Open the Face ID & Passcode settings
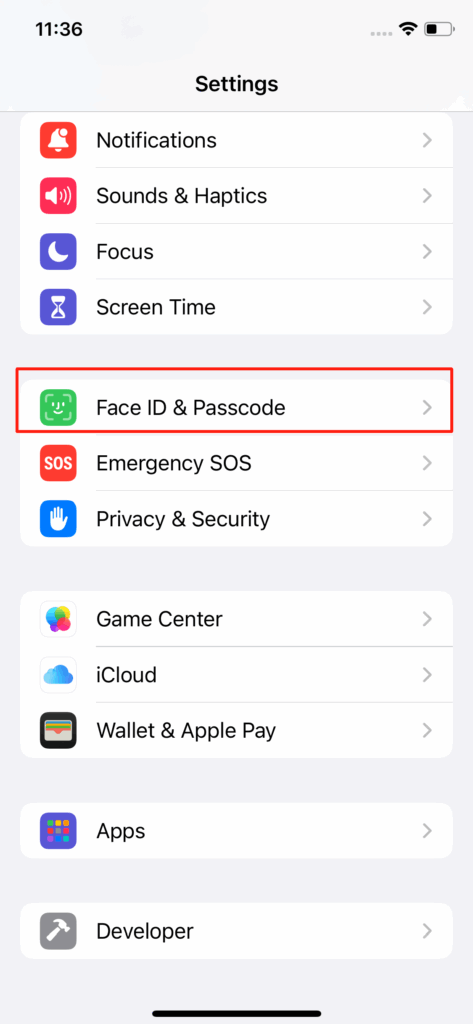The width and height of the screenshot is (473, 1024). (236, 408)
